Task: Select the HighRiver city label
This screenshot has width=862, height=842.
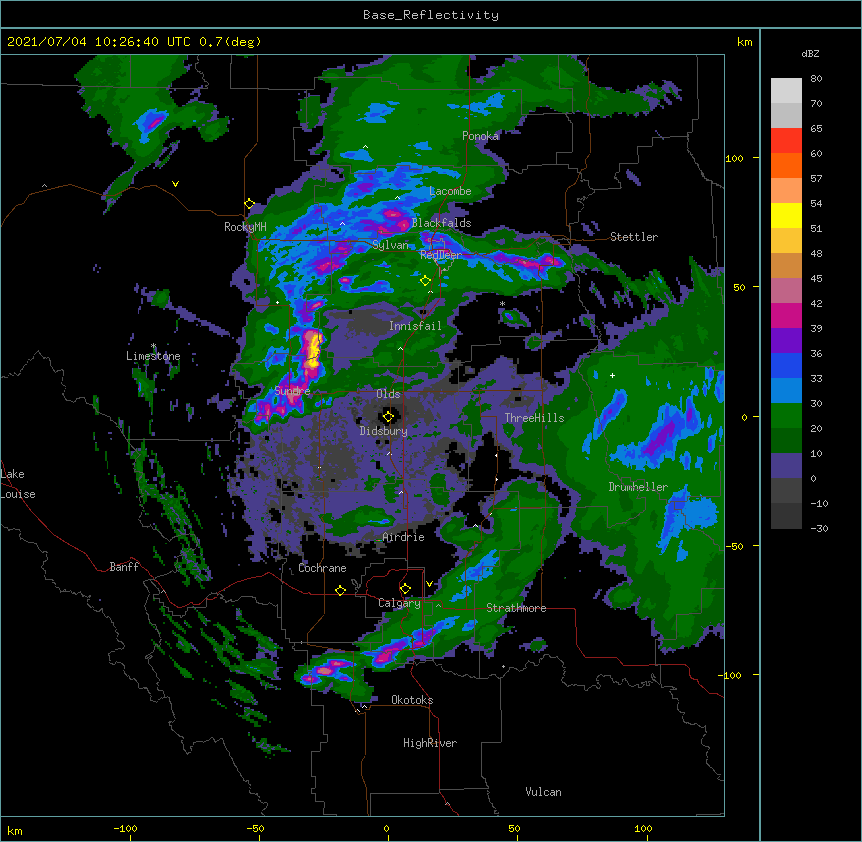Action: [x=430, y=743]
